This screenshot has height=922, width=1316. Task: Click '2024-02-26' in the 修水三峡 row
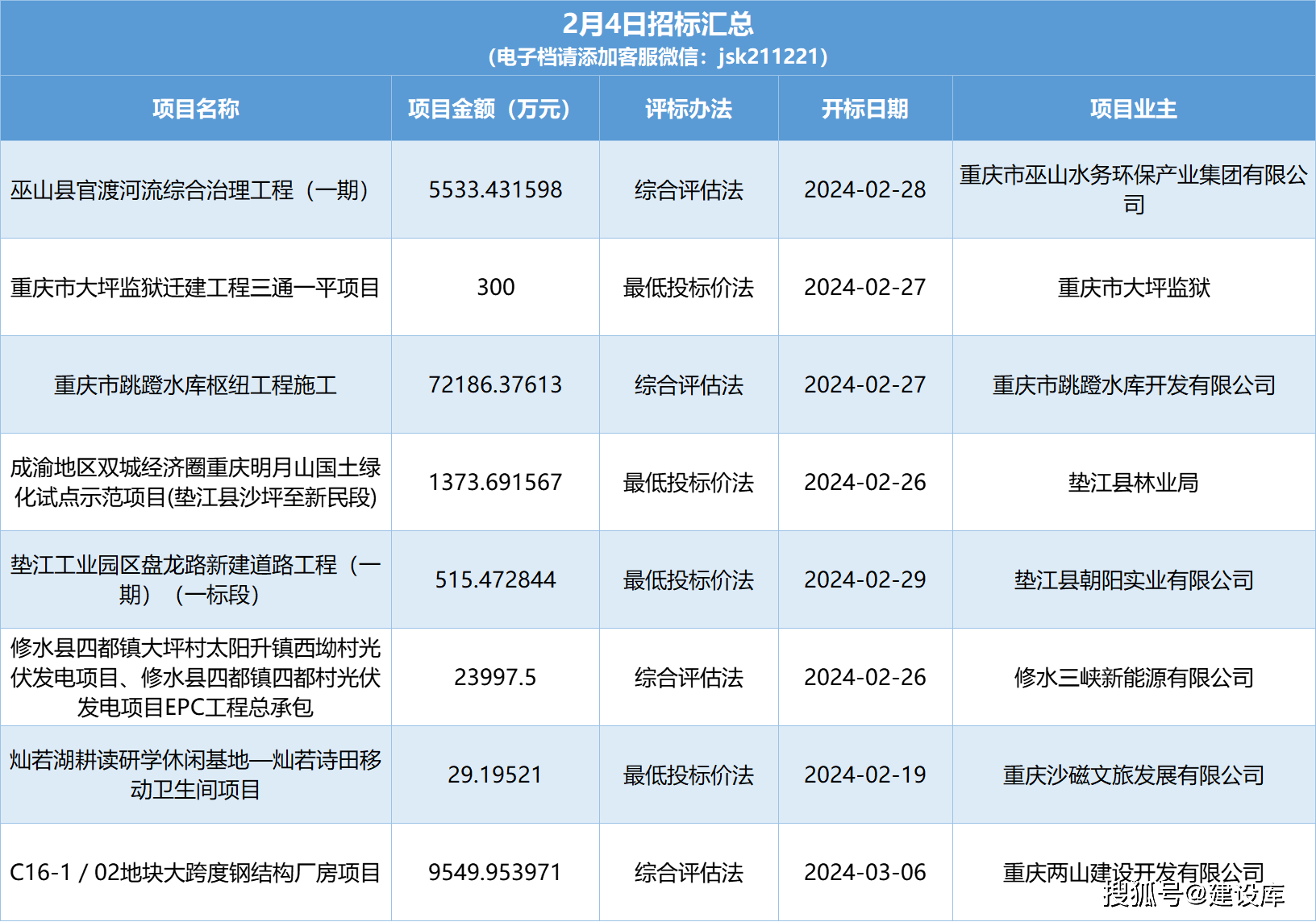click(865, 678)
